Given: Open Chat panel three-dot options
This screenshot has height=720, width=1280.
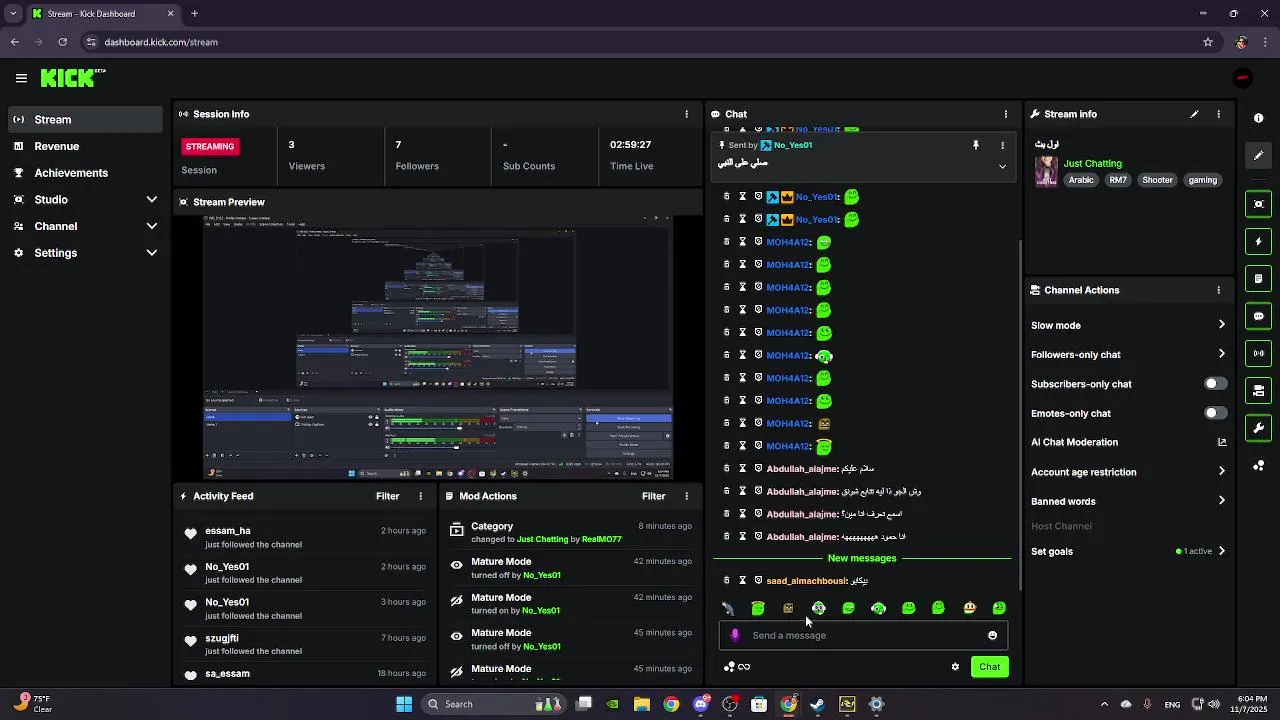Looking at the screenshot, I should [1005, 114].
